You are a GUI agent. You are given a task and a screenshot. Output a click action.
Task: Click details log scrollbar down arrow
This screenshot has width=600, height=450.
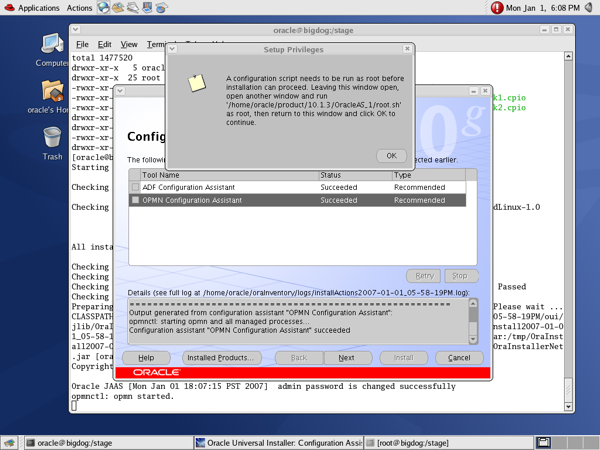[473, 339]
